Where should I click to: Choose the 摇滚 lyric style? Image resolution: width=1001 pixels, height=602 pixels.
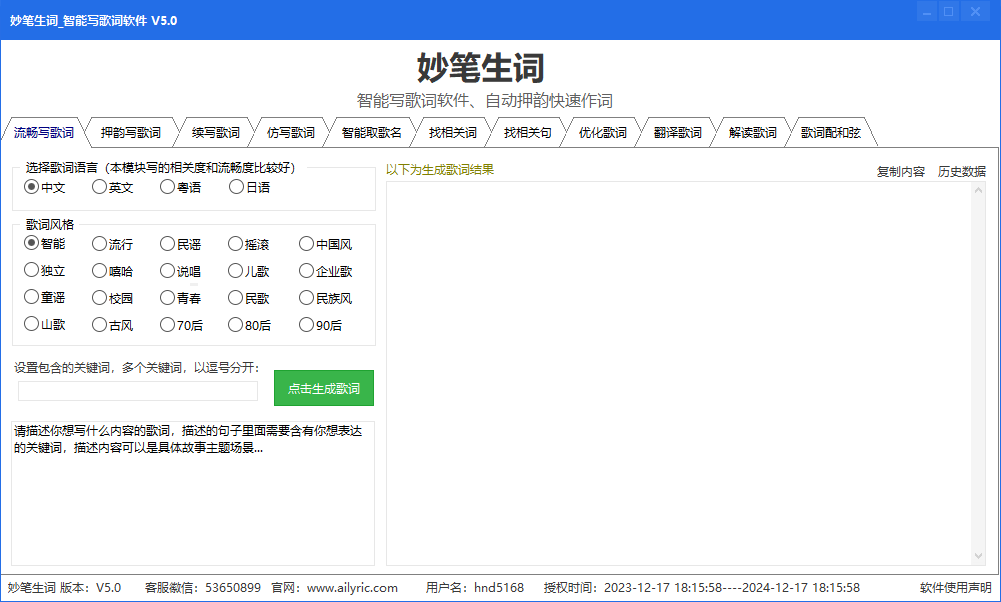[x=249, y=244]
